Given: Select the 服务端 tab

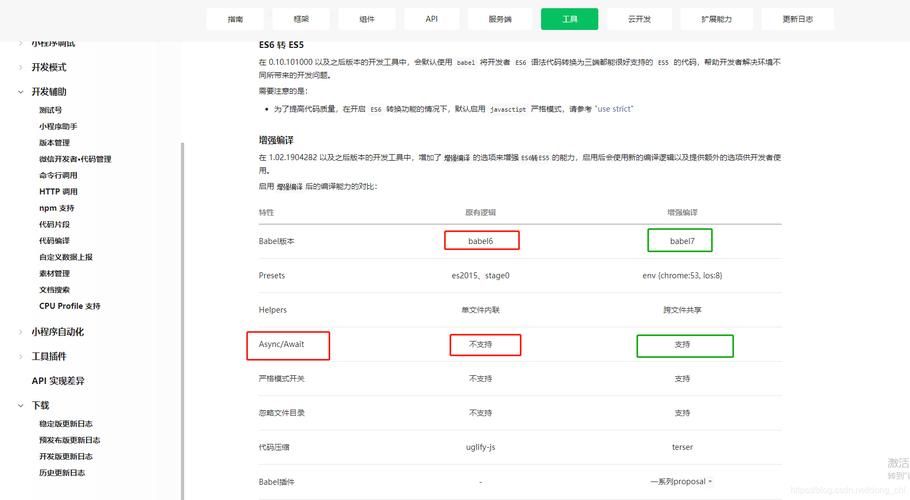Looking at the screenshot, I should coord(500,19).
